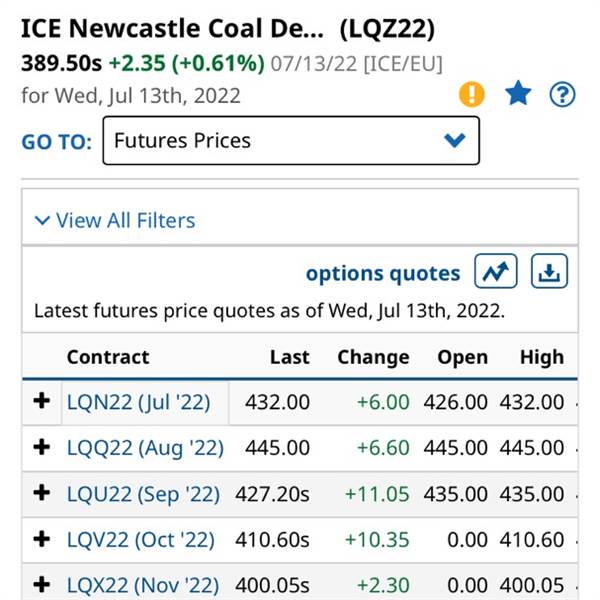
Task: Expand the LQQ22 (Aug '22) row plus icon
Action: (x=42, y=447)
